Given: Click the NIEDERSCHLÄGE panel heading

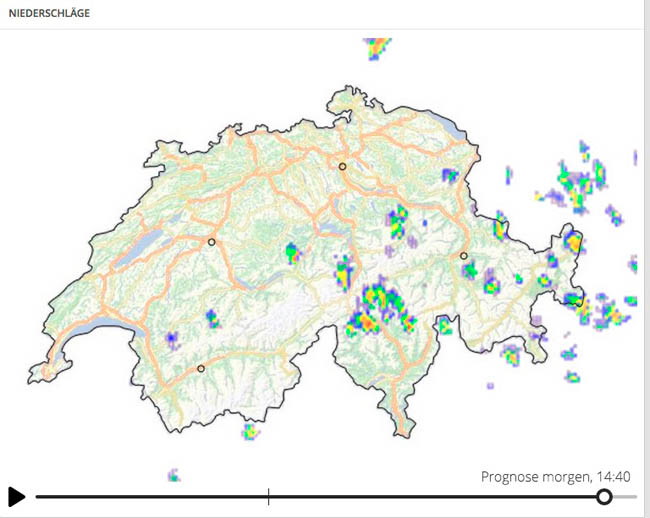Looking at the screenshot, I should (49, 13).
